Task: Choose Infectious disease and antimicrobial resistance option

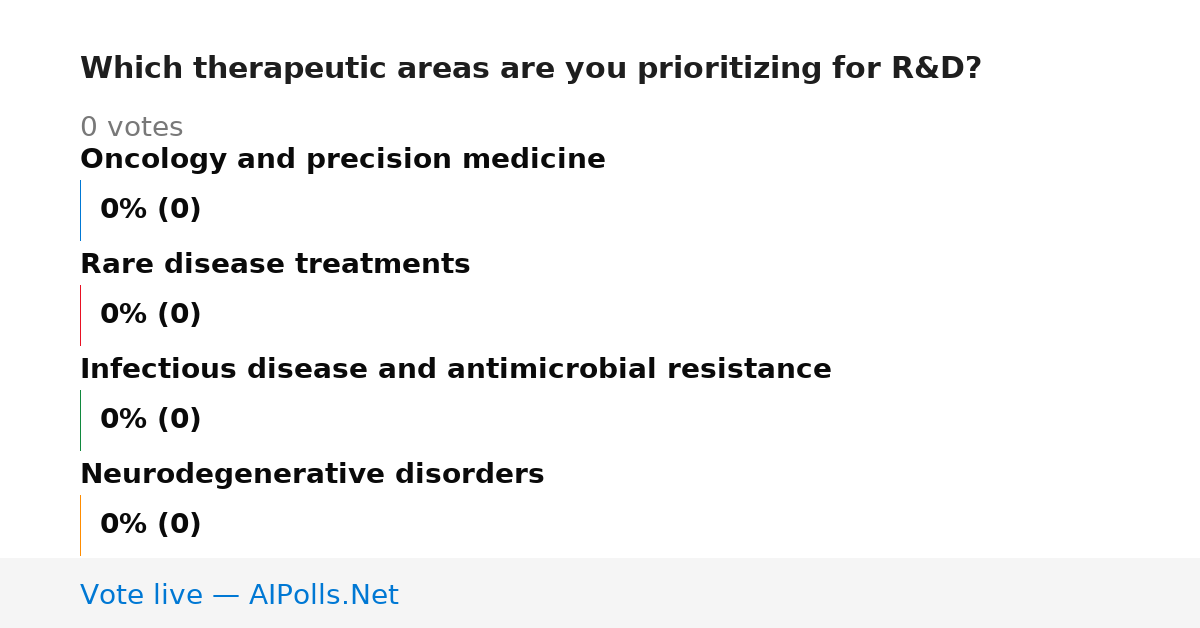Action: pyautogui.click(x=456, y=370)
